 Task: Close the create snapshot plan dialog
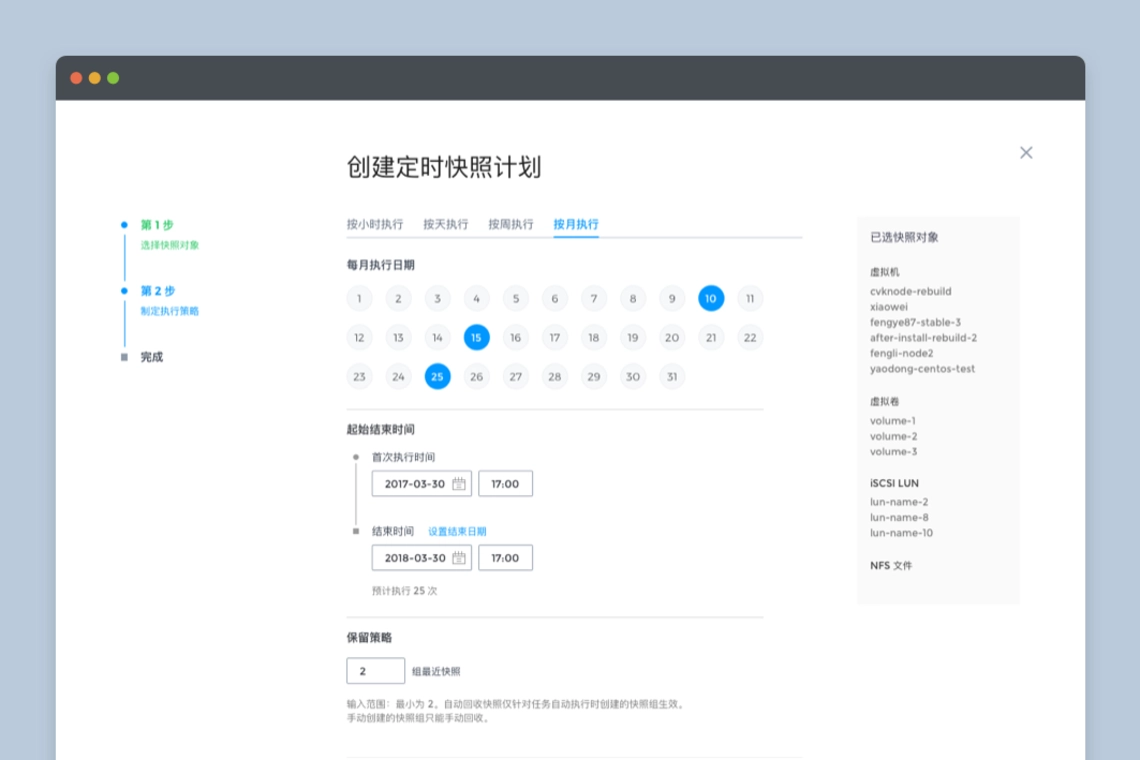1025,153
